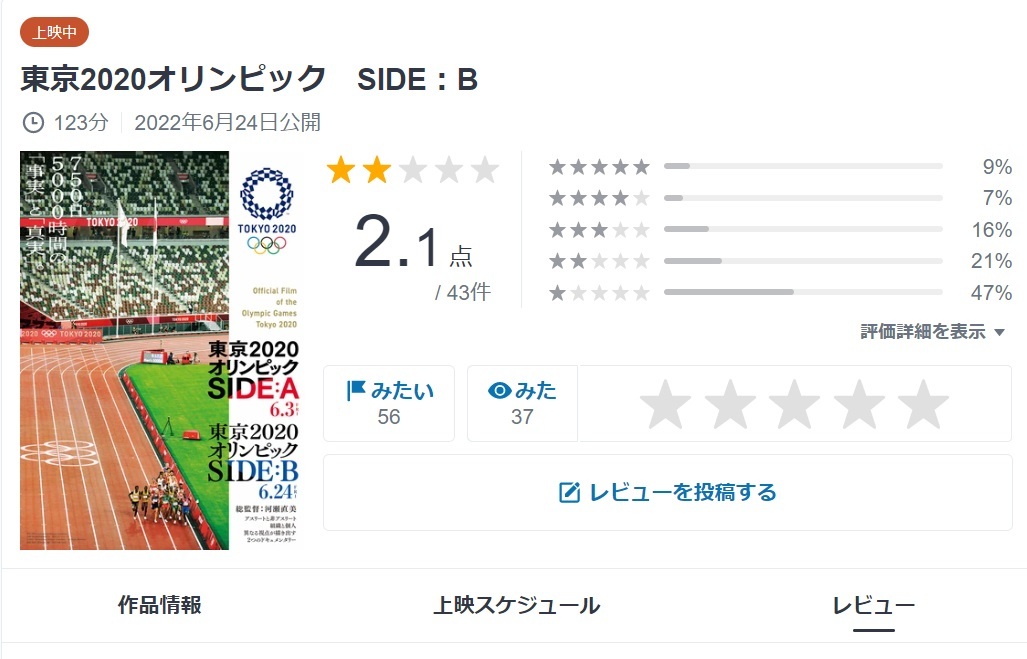Image resolution: width=1027 pixels, height=659 pixels.
Task: Click the first rating star to rate
Action: 666,404
